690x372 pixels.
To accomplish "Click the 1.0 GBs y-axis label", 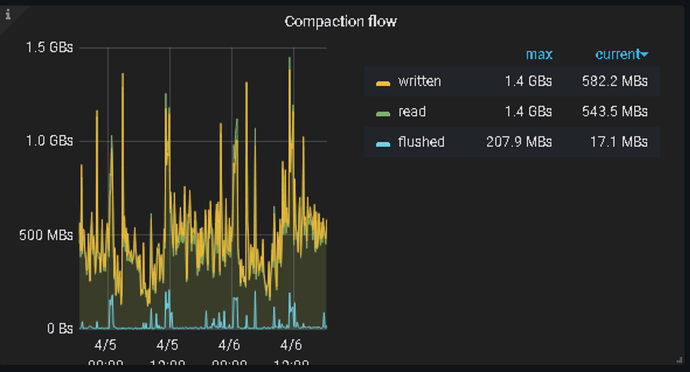I will tap(49, 141).
